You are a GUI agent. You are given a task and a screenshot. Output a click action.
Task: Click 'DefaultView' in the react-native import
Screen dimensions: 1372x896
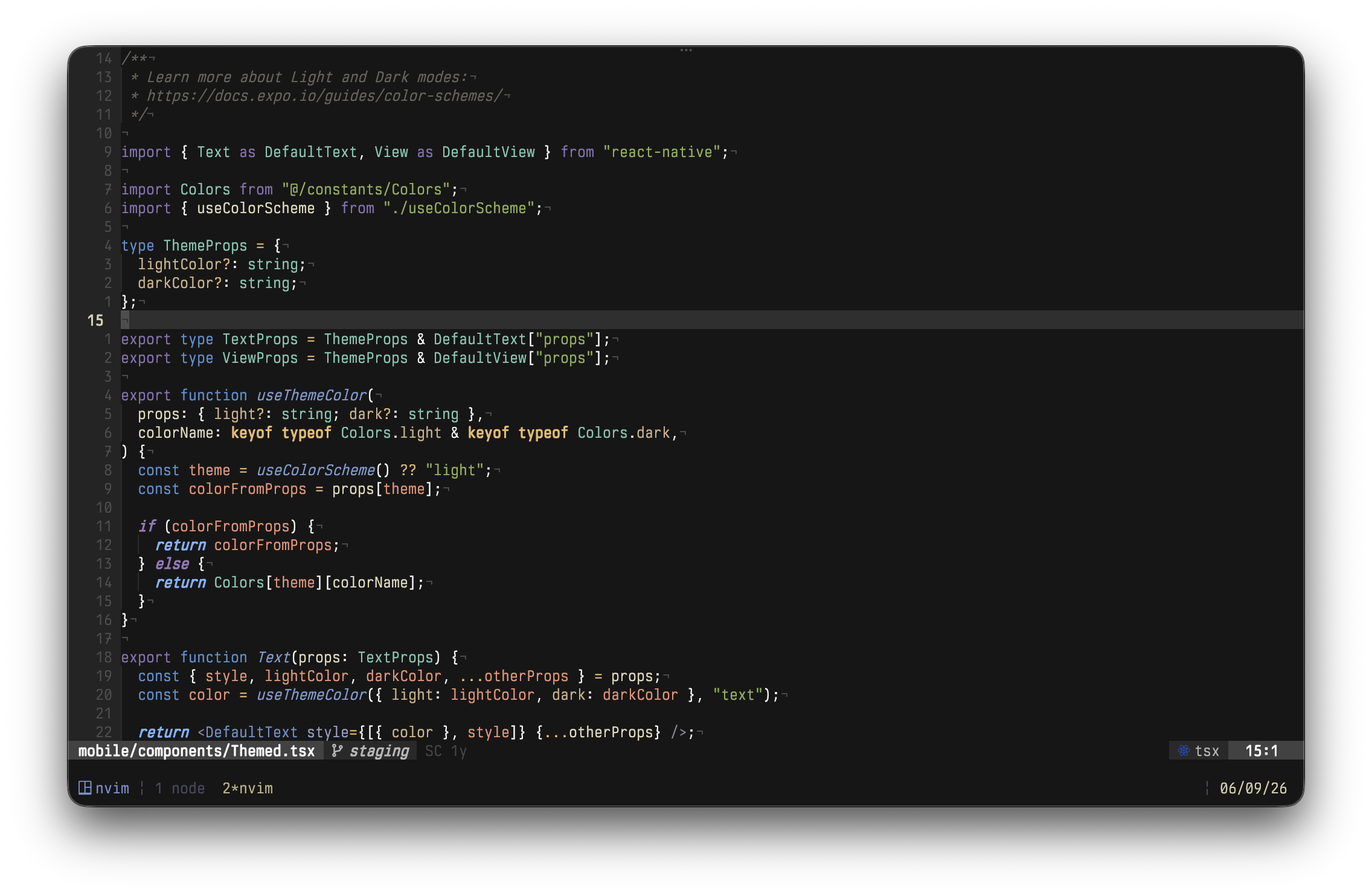tap(489, 152)
